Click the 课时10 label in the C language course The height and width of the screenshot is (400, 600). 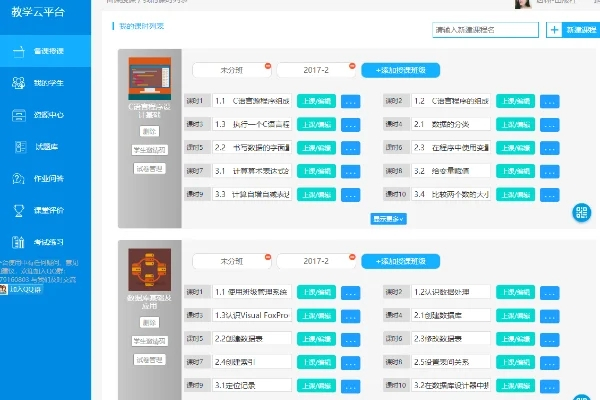click(x=396, y=194)
